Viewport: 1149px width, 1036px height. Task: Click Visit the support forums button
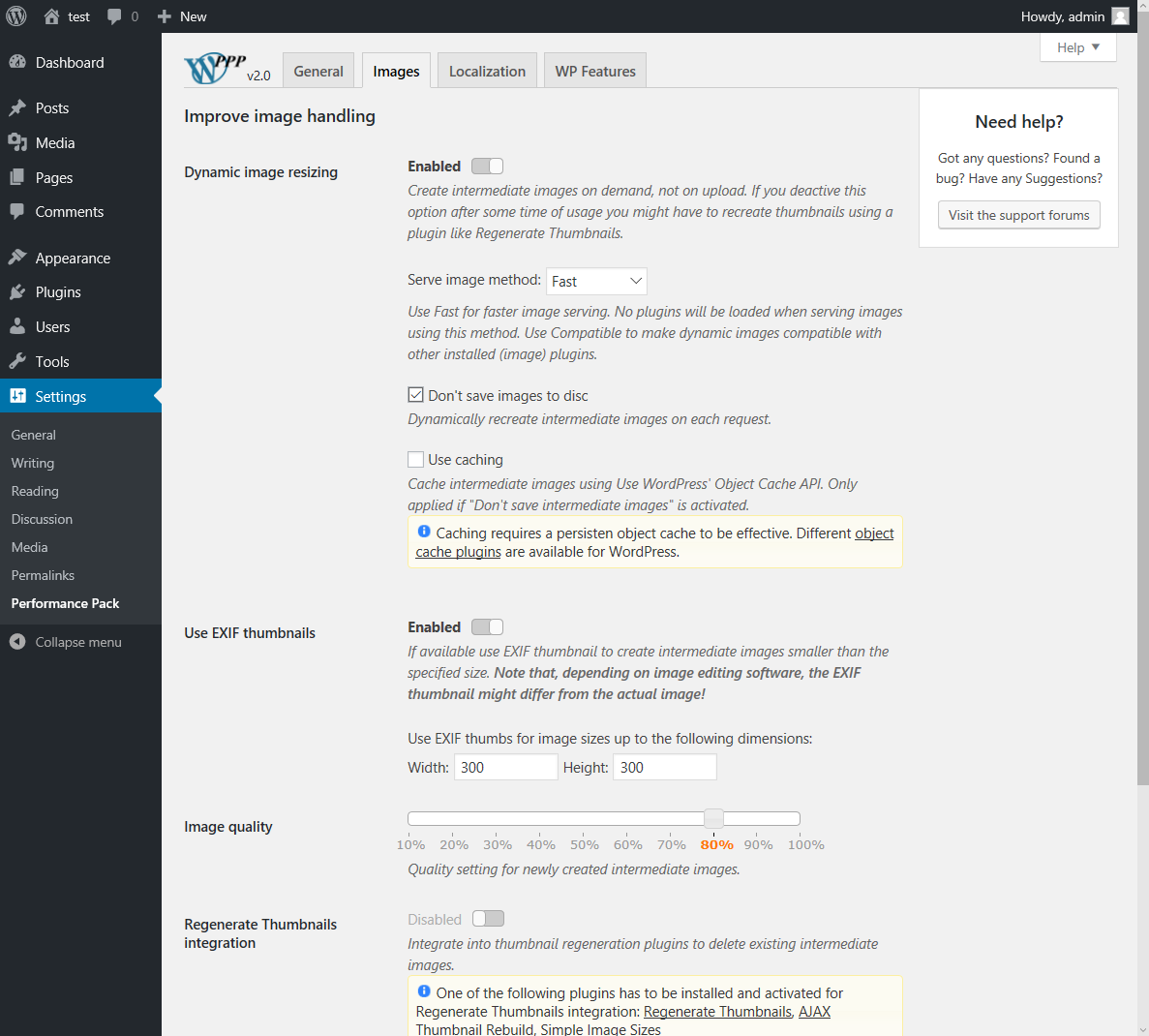click(1018, 215)
